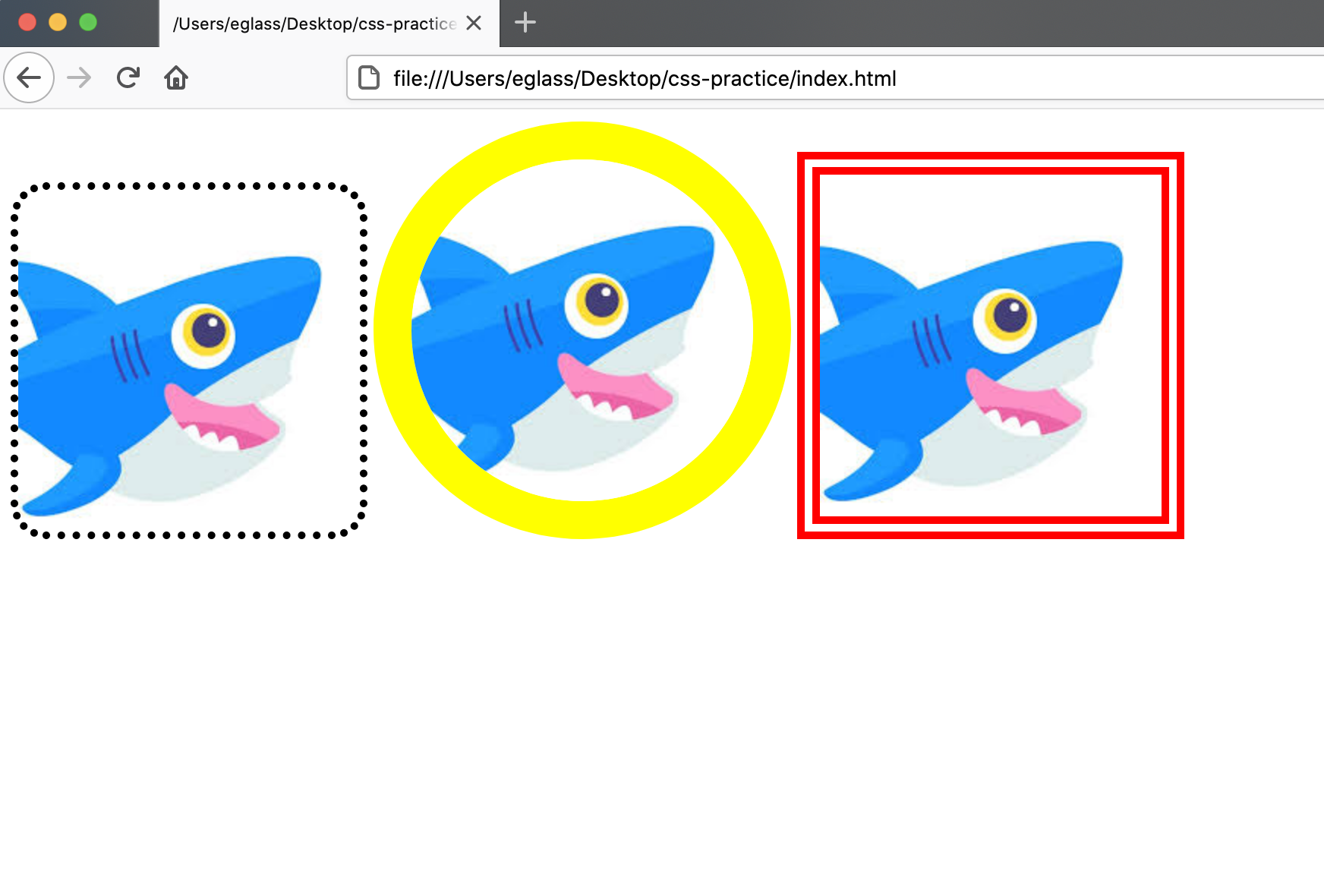
Task: Click the shark image with dotted border
Action: 189,361
